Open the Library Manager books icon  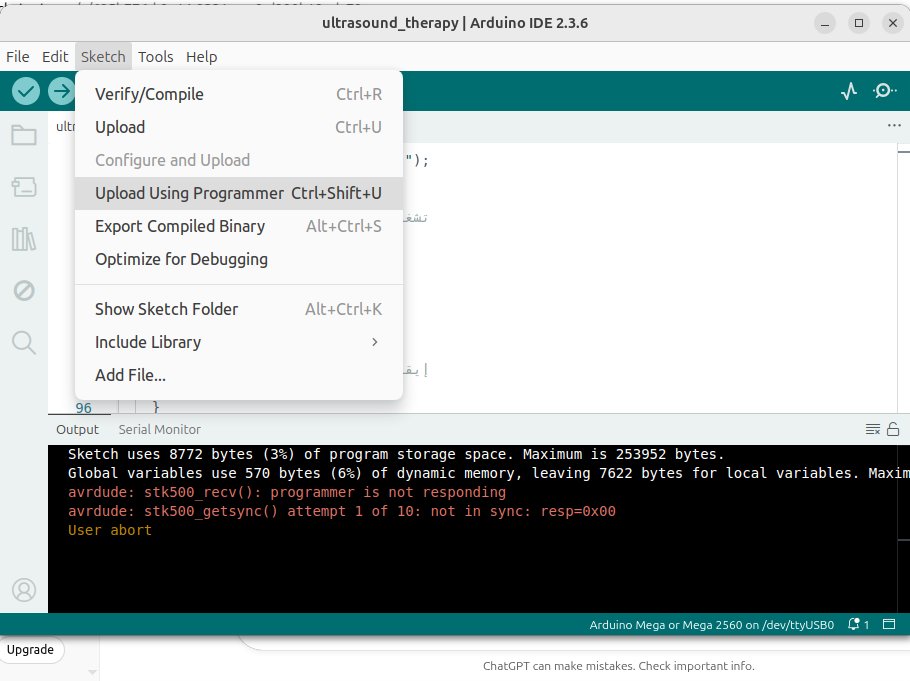coord(24,239)
